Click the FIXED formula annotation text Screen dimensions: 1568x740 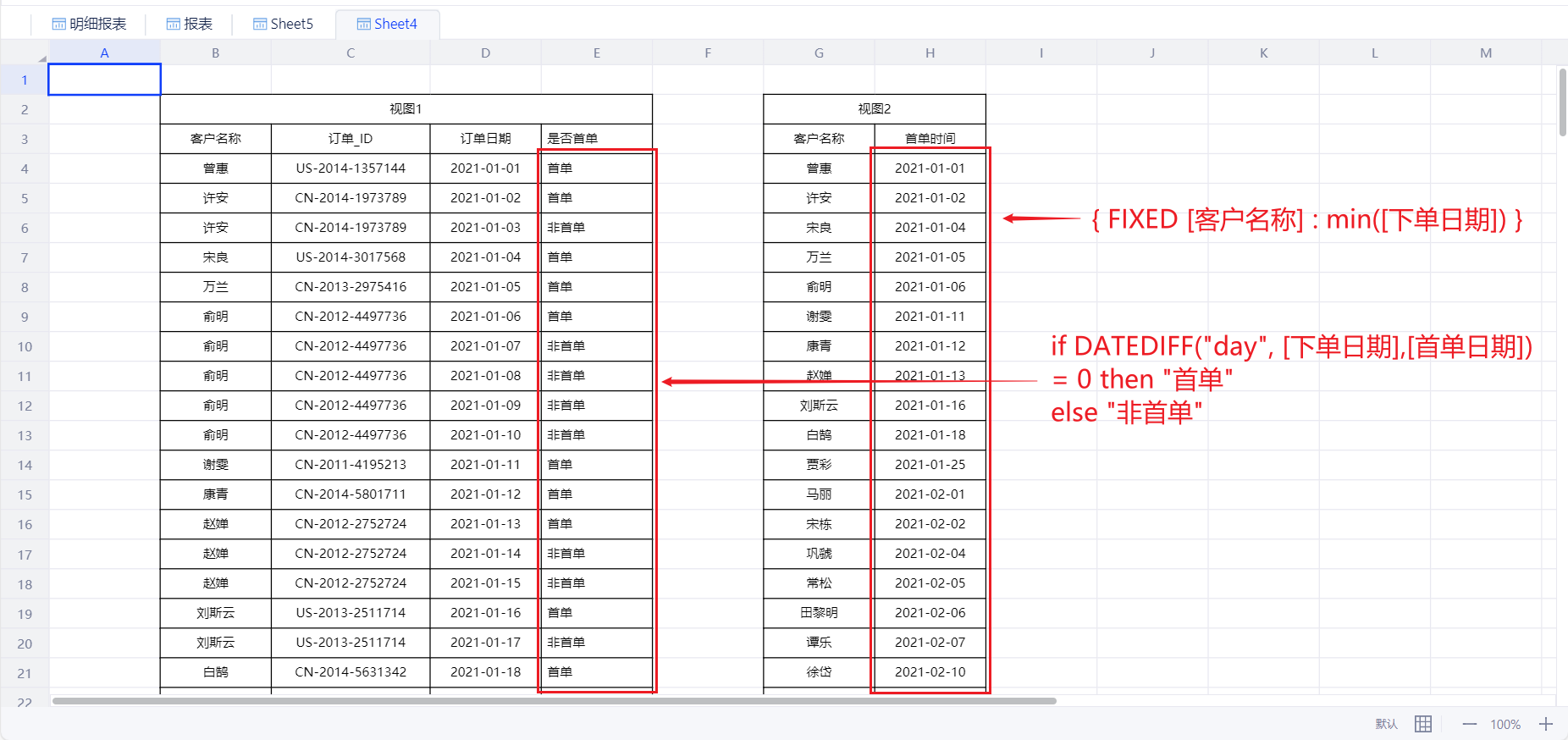(1306, 219)
